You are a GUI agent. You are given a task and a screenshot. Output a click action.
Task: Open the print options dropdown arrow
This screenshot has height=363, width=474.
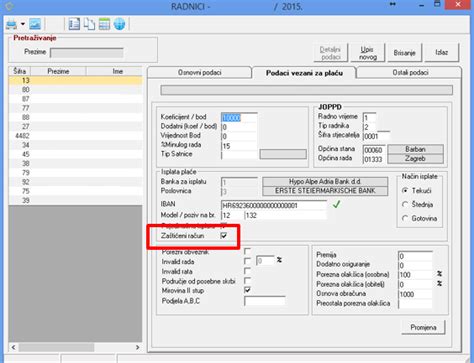point(23,24)
